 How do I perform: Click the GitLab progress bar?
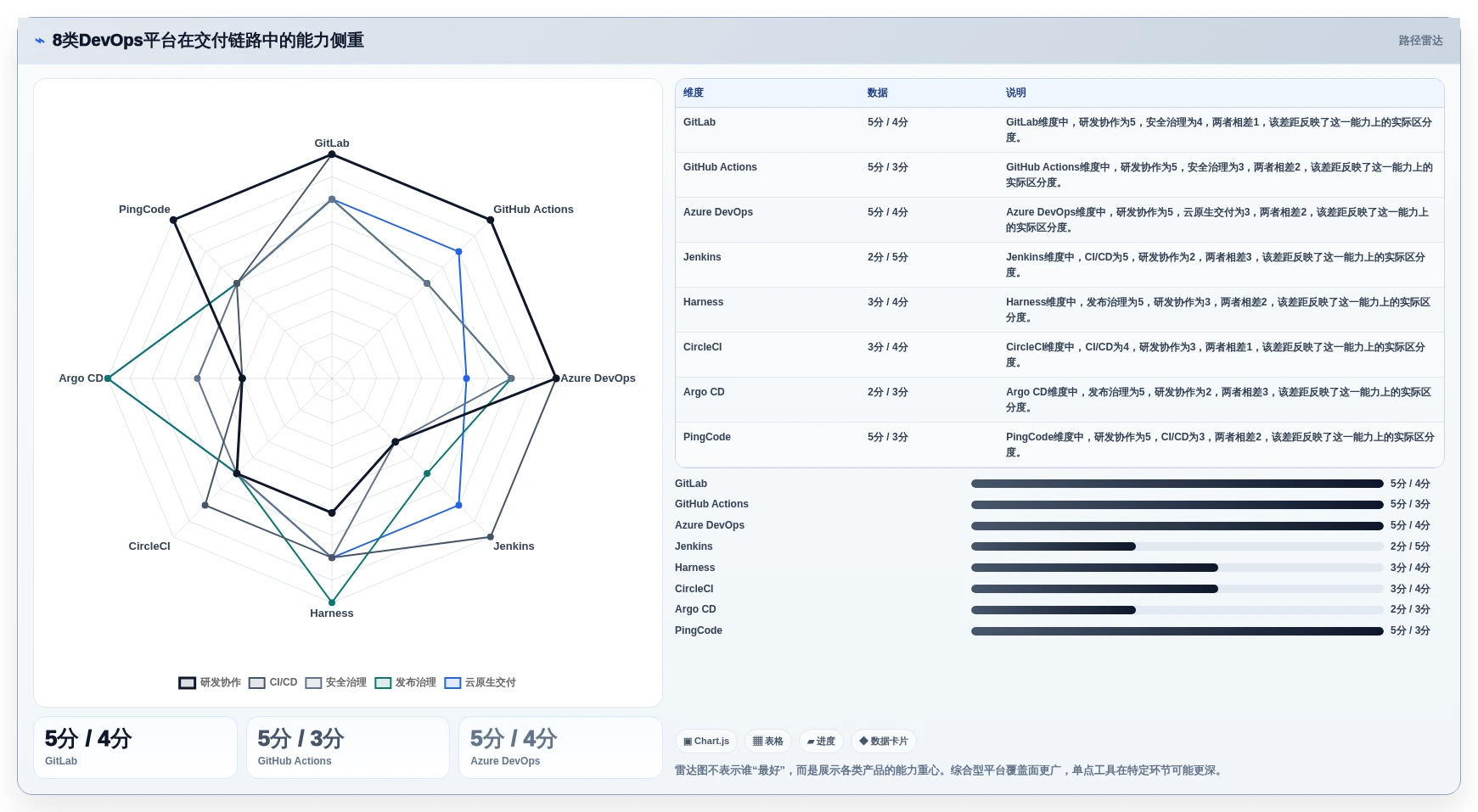click(x=1177, y=484)
